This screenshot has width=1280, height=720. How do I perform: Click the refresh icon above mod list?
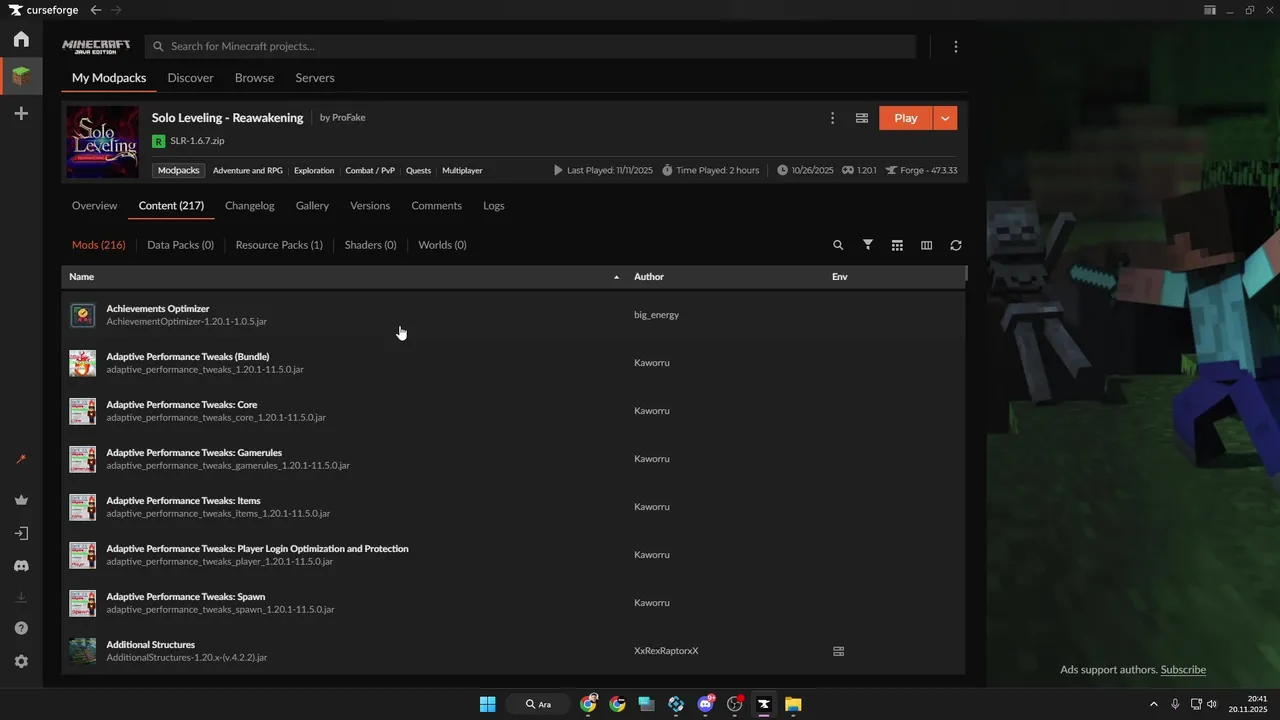(x=956, y=245)
